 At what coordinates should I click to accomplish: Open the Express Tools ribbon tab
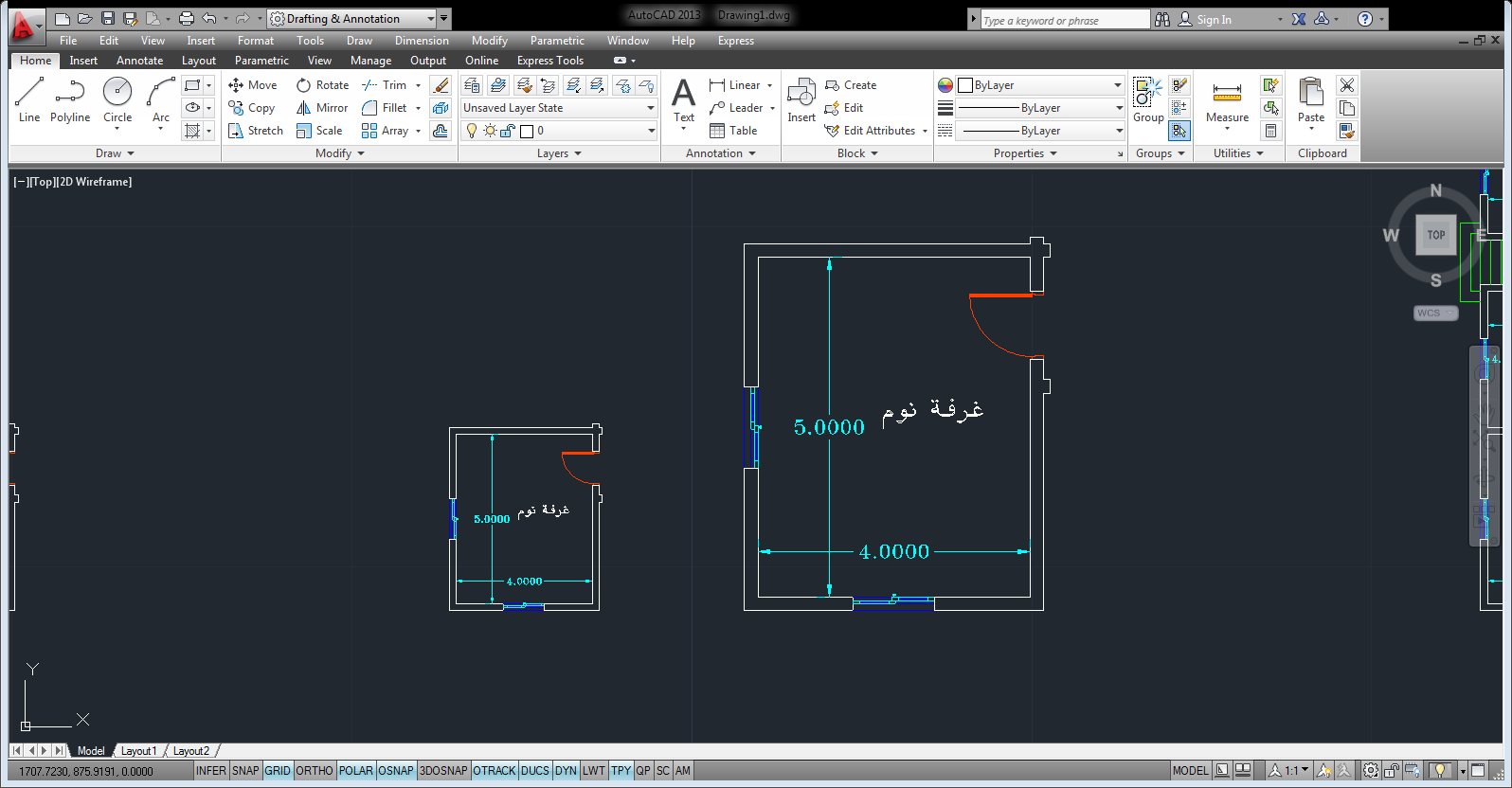(x=550, y=61)
